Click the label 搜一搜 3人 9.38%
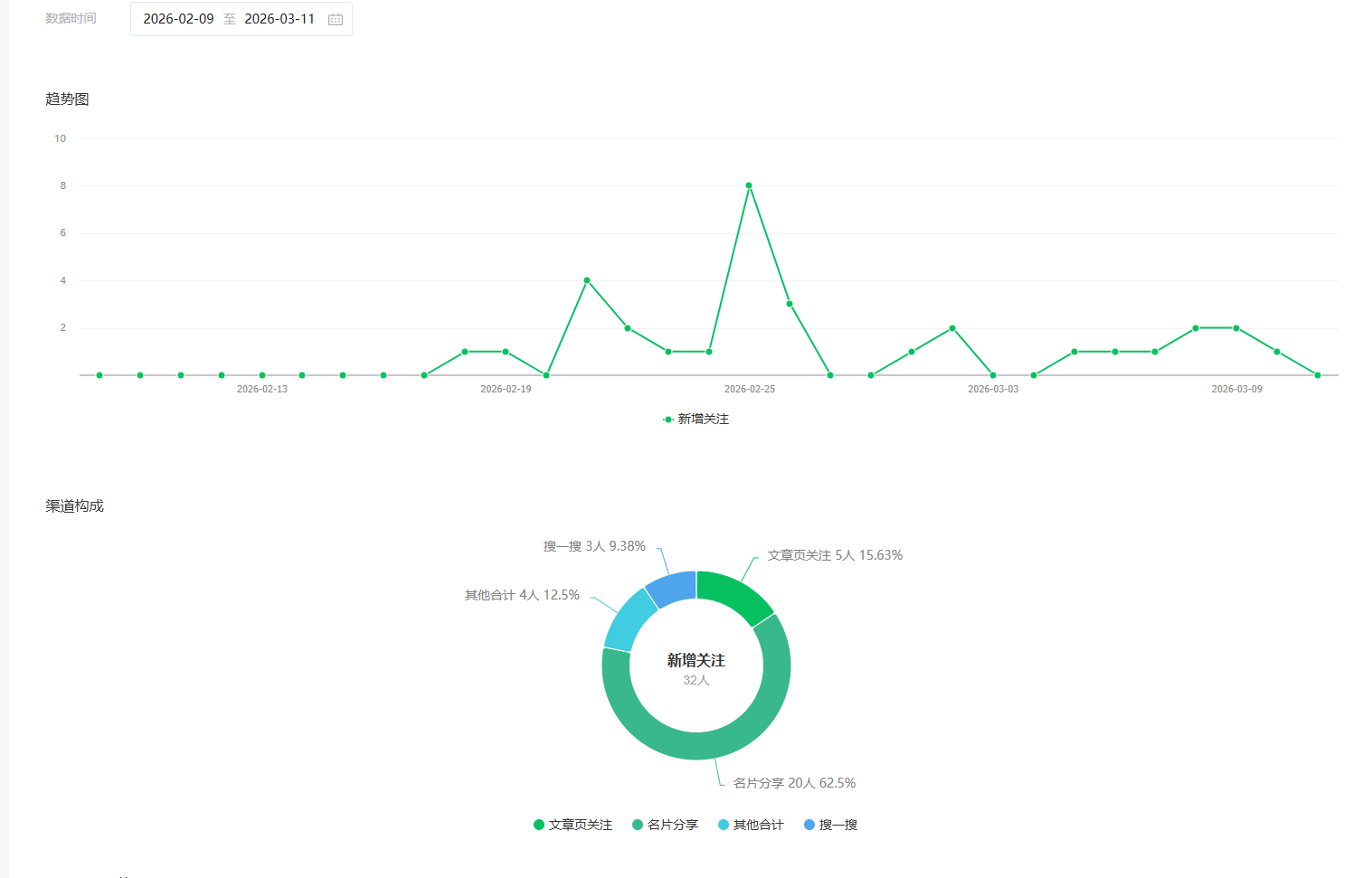 (594, 546)
